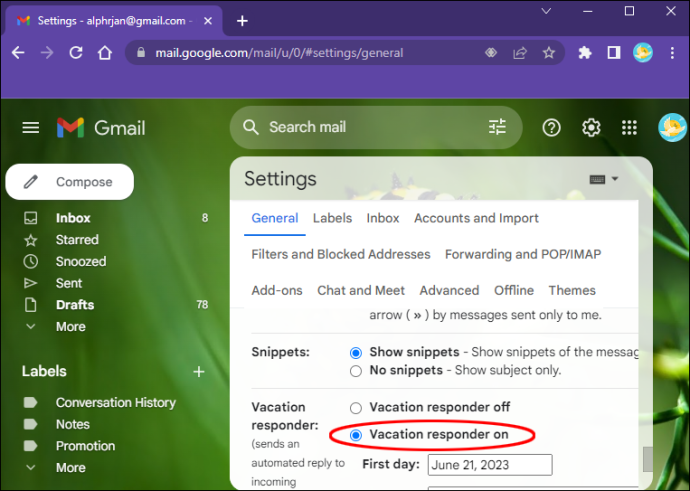Image resolution: width=690 pixels, height=491 pixels.
Task: Open the Themes settings tab
Action: 572,290
